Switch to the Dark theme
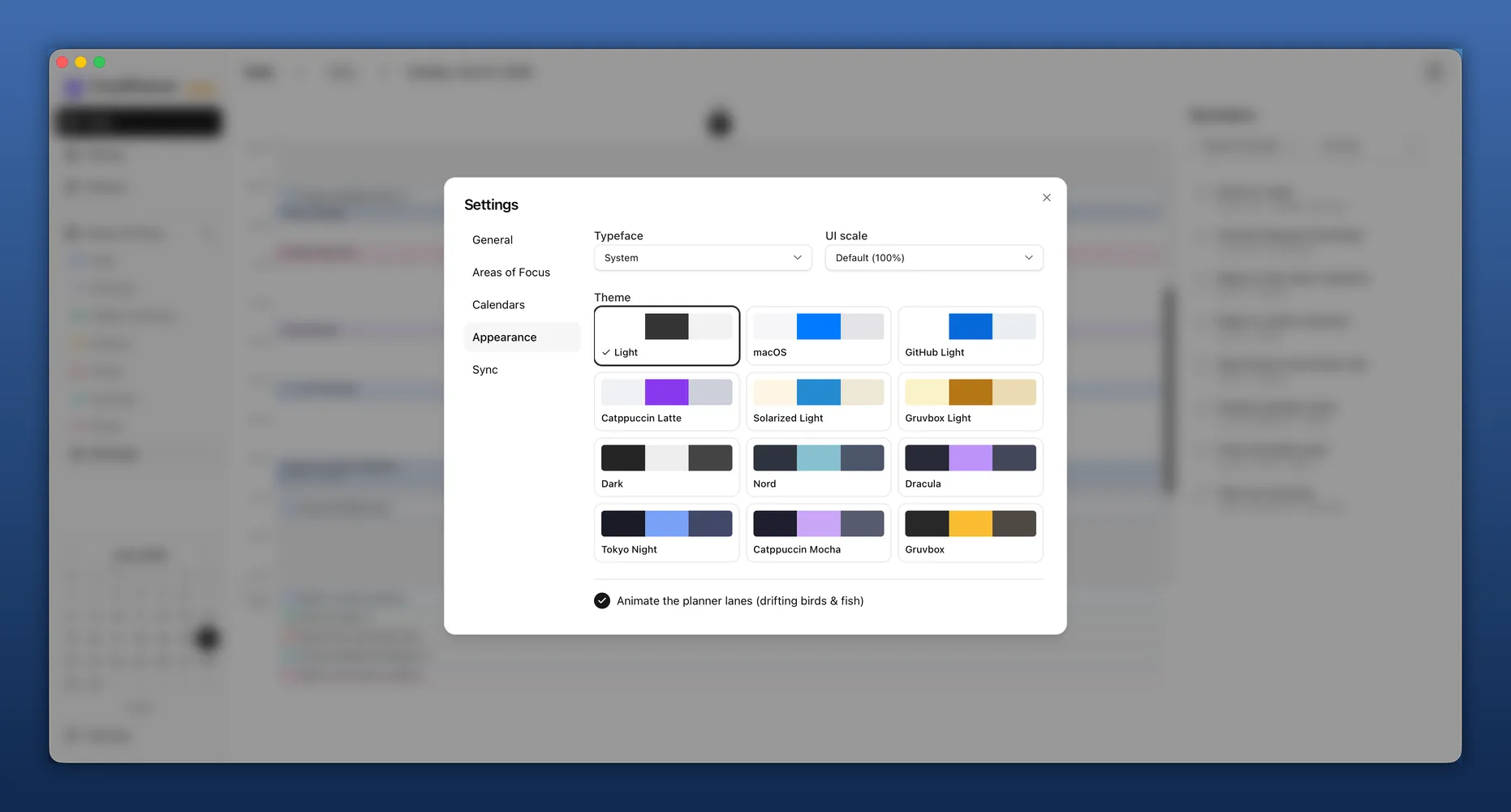The image size is (1511, 812). click(x=666, y=467)
